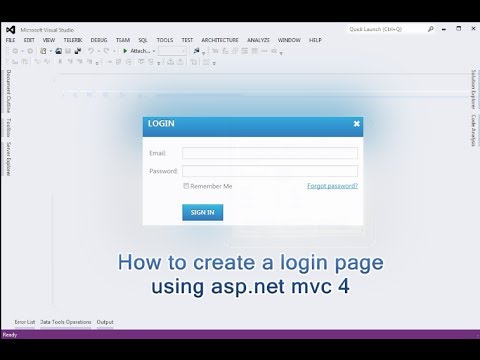
Task: Open the ANALYZE menu
Action: click(x=258, y=40)
